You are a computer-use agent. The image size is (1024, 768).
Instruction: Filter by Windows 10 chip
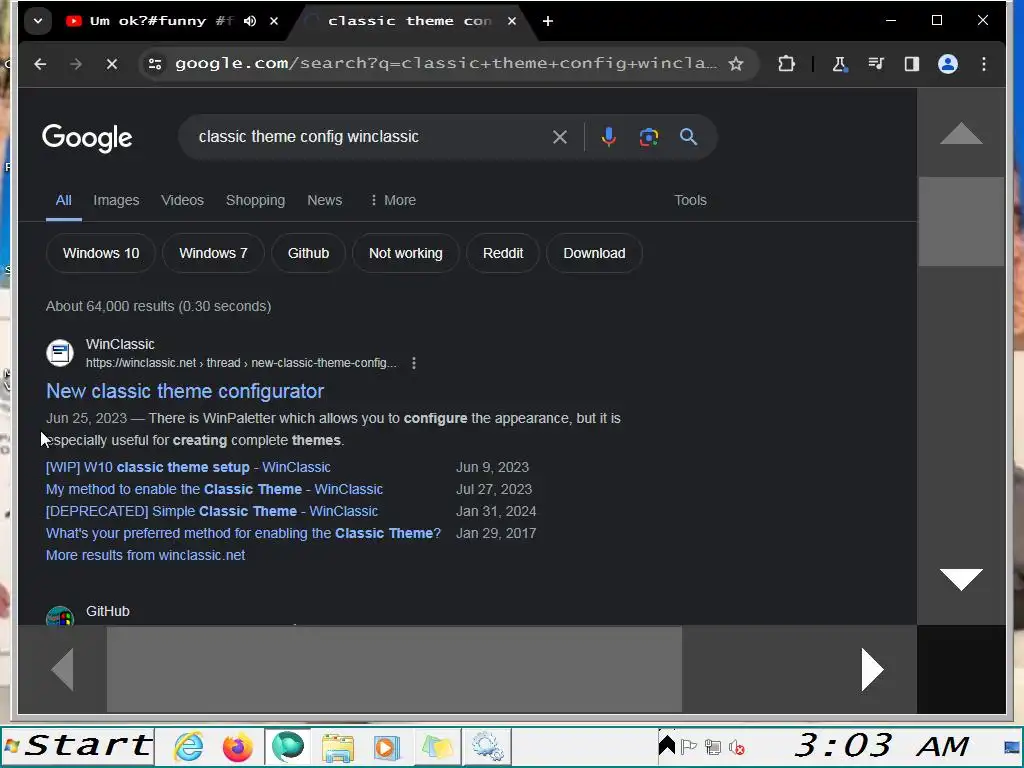click(101, 253)
